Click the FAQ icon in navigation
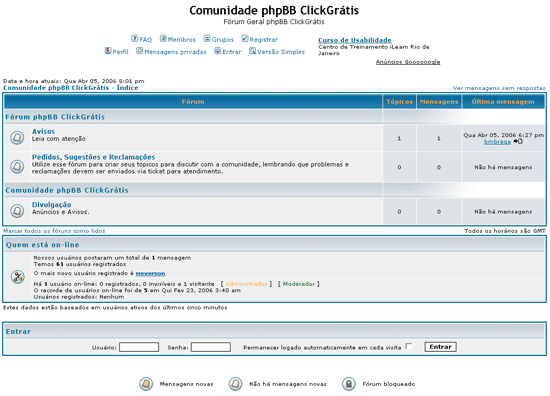The width and height of the screenshot is (550, 396). pyautogui.click(x=135, y=38)
